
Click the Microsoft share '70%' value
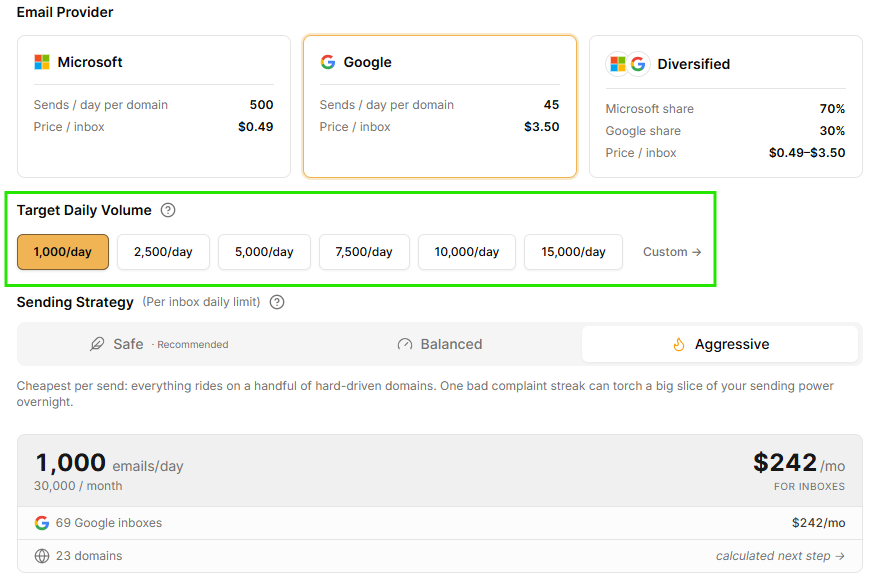click(832, 108)
